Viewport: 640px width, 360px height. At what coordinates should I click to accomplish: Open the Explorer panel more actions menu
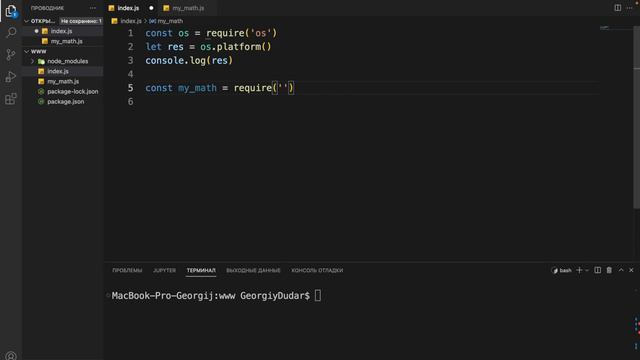pos(93,8)
